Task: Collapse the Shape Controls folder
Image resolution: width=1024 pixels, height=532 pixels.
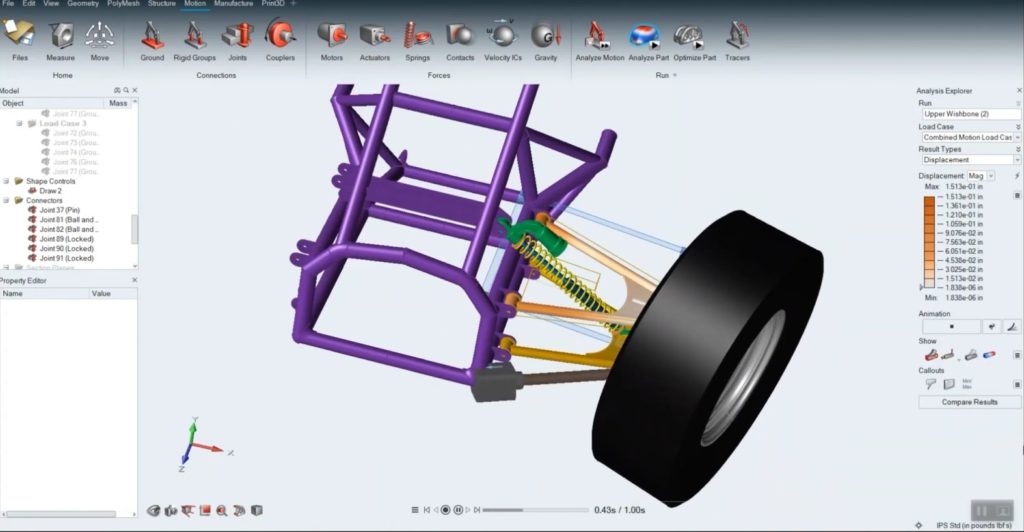Action: 7,181
